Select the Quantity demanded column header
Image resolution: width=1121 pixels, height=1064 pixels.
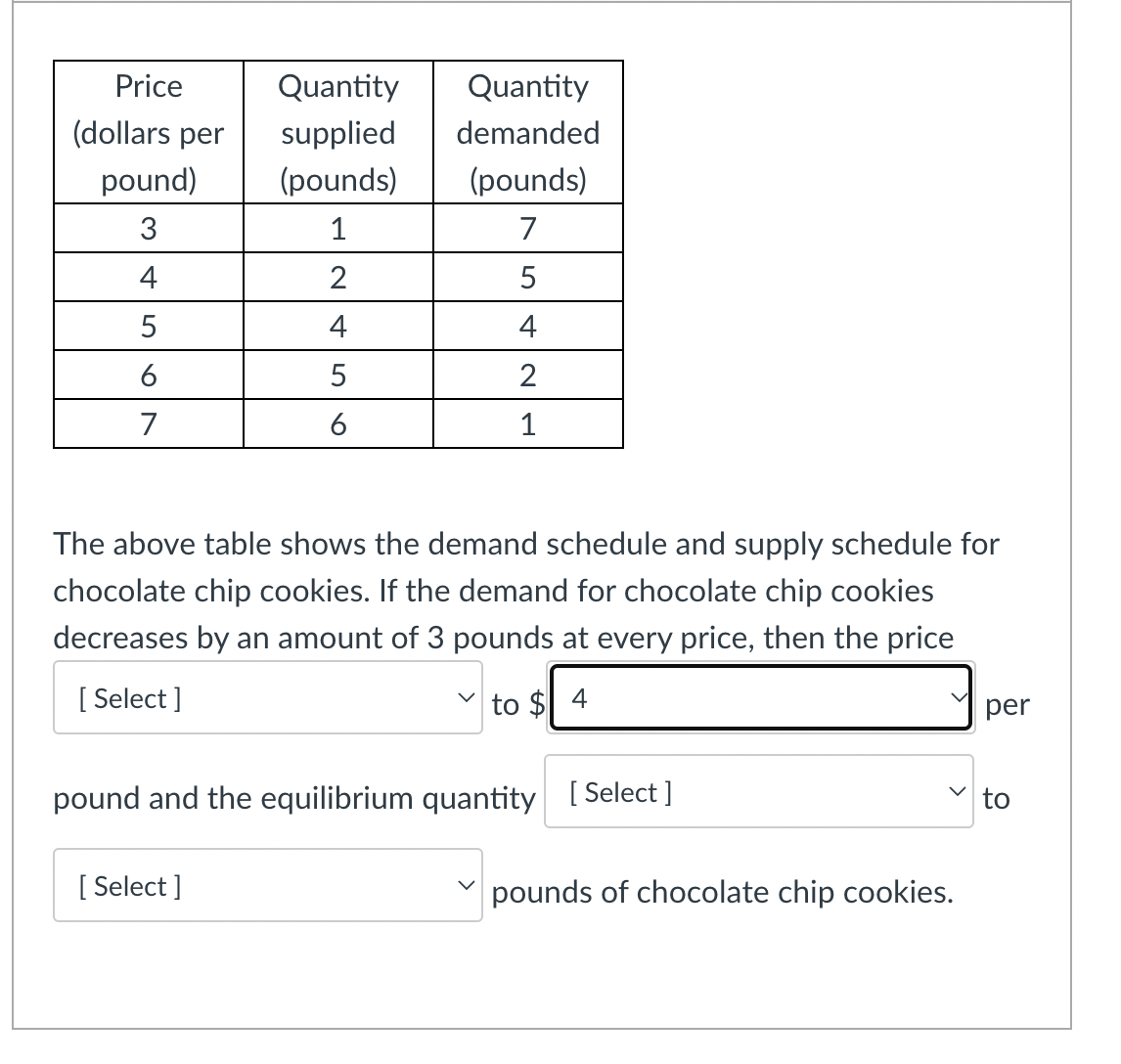[528, 133]
